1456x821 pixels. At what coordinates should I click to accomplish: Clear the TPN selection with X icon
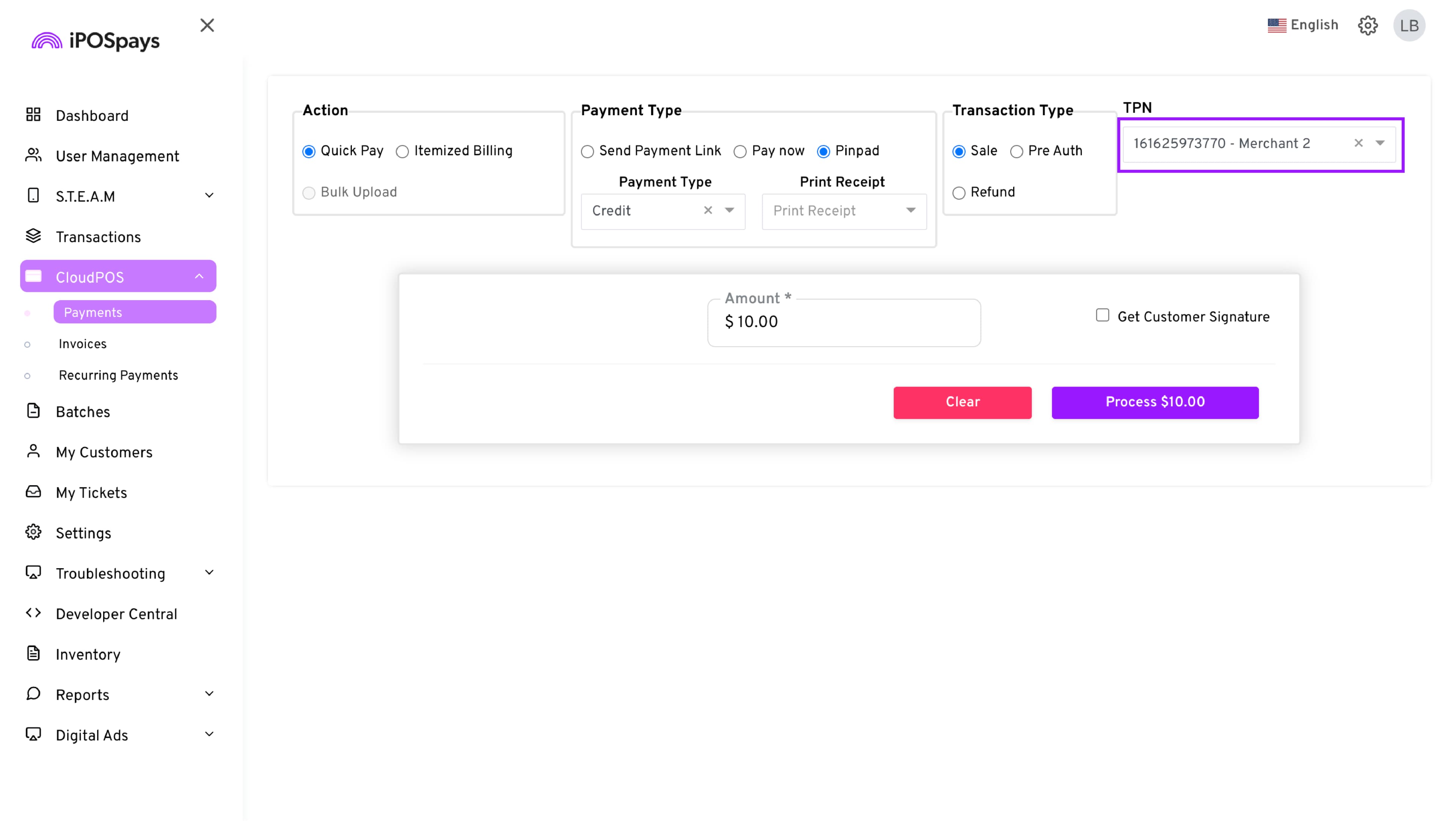pos(1358,144)
